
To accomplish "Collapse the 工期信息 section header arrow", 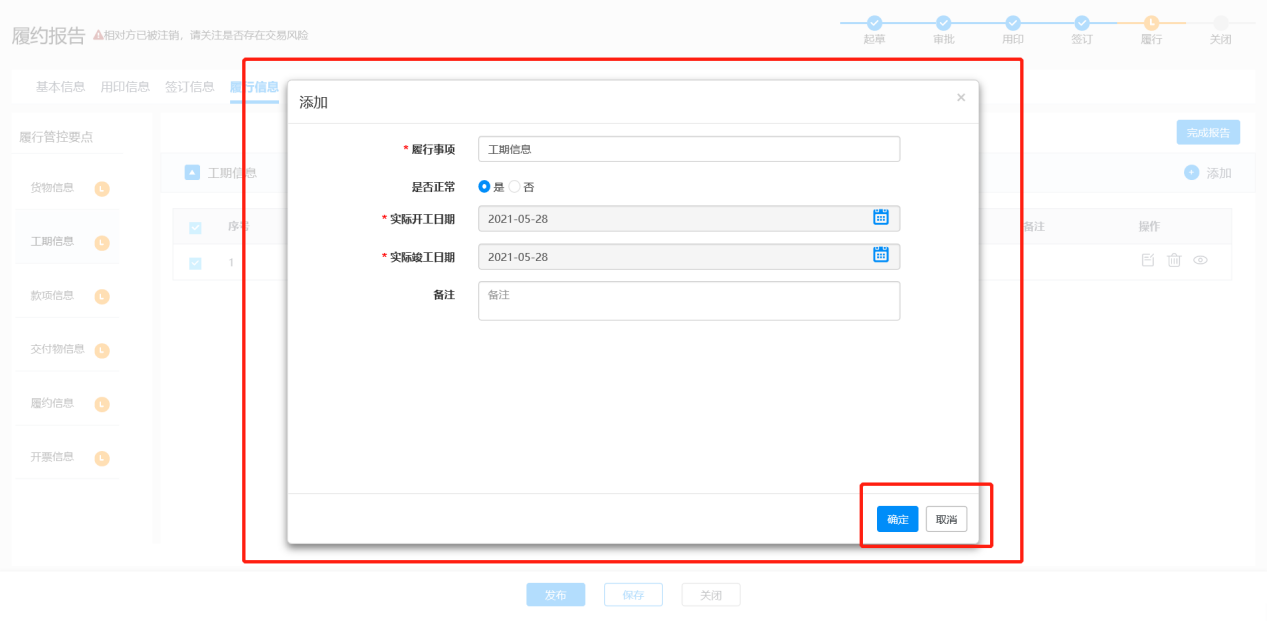I will pos(192,173).
